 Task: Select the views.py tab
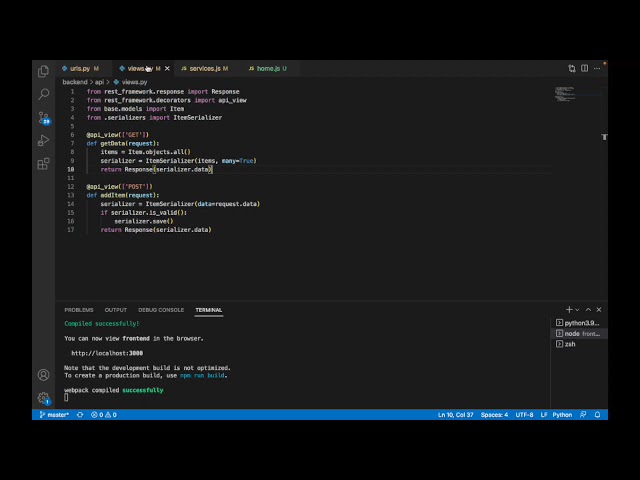coord(140,69)
